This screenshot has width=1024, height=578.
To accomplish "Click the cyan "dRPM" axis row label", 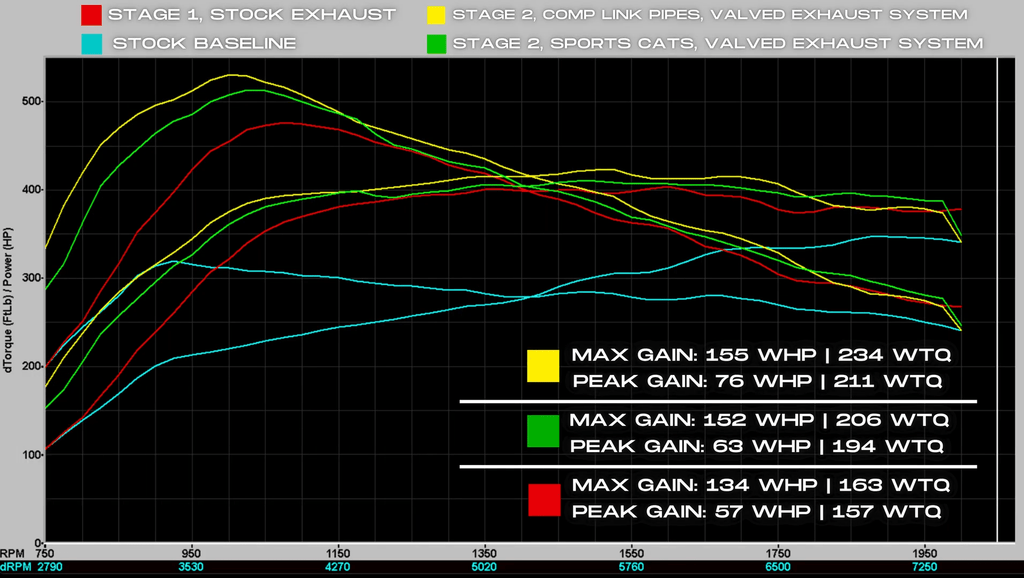I will tap(16, 567).
